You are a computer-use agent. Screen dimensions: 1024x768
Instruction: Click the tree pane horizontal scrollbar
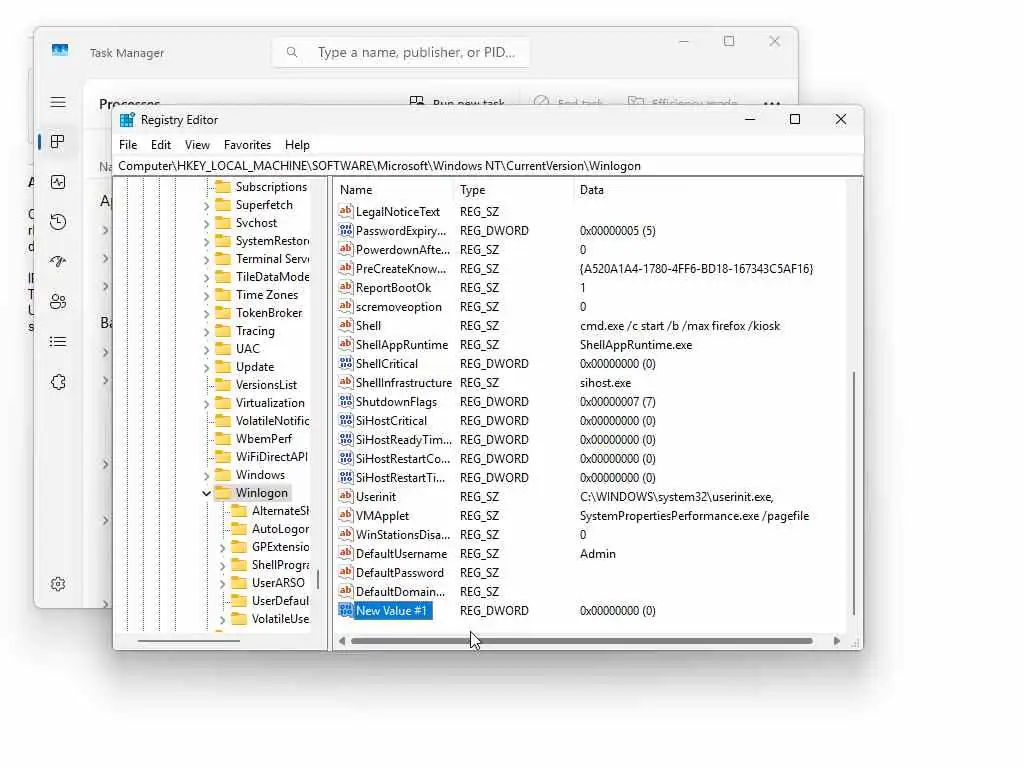tap(189, 641)
